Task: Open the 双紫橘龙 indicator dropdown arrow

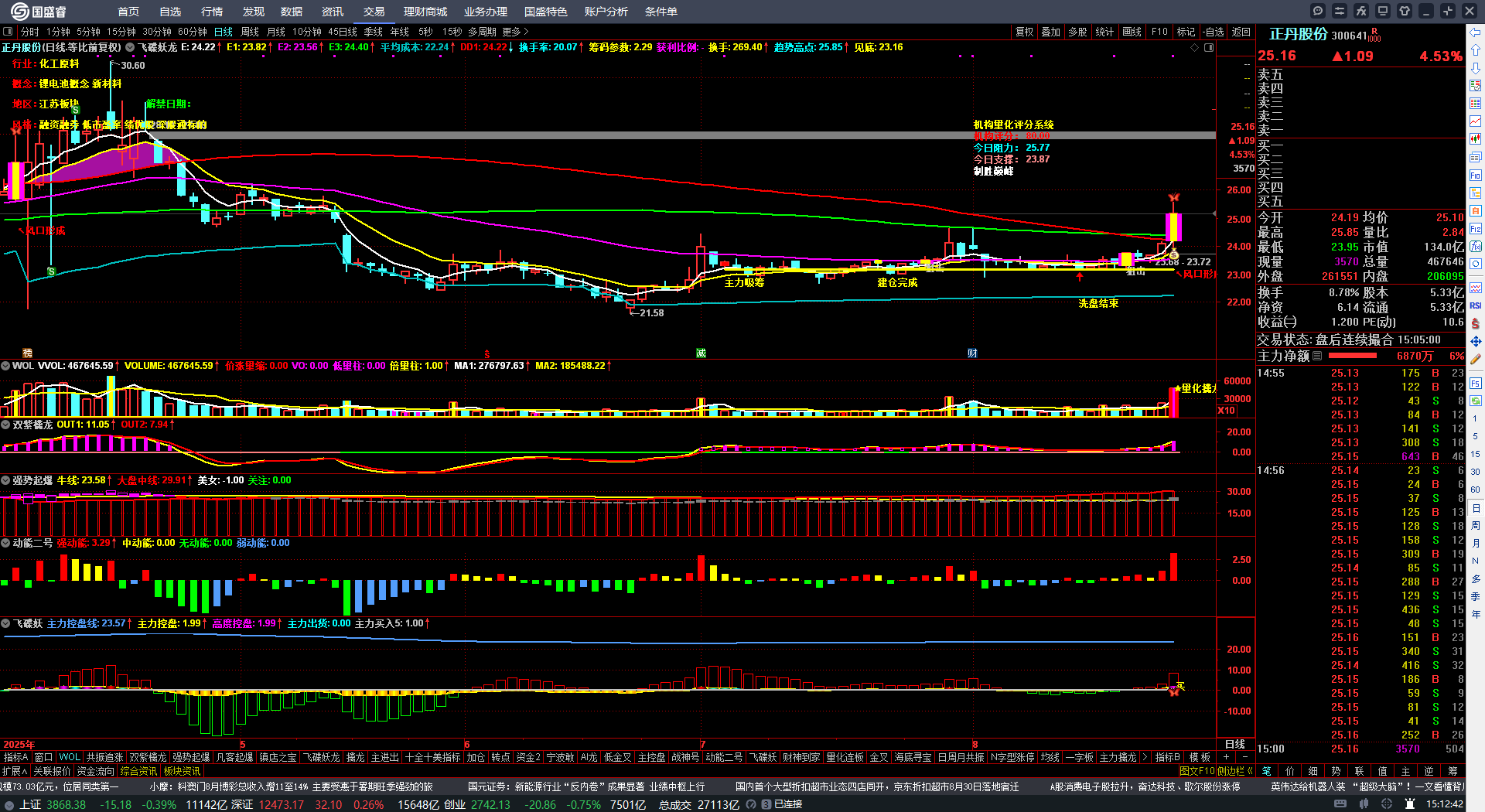Action: coord(5,425)
